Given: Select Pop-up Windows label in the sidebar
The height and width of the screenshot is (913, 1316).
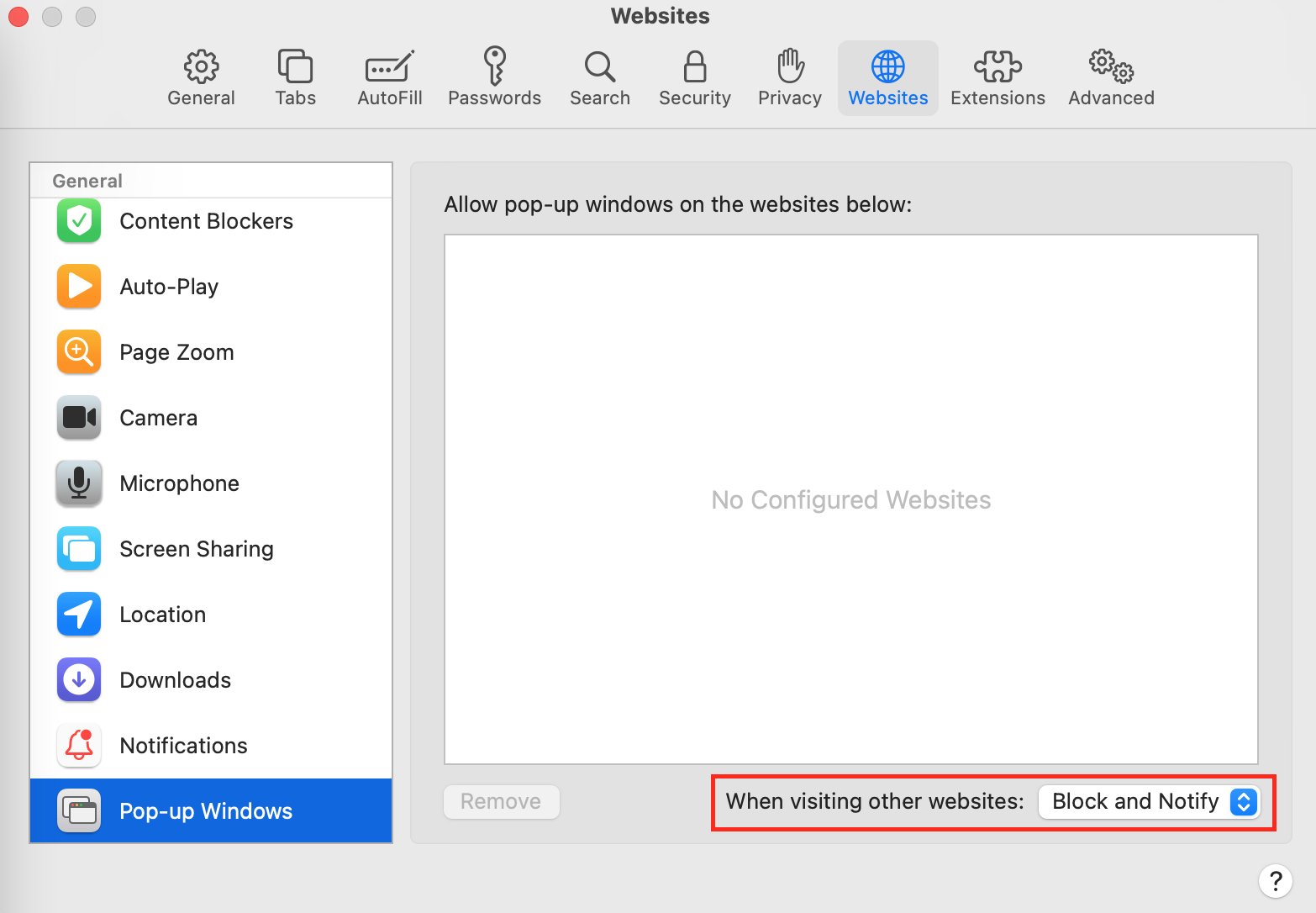Looking at the screenshot, I should (x=206, y=811).
